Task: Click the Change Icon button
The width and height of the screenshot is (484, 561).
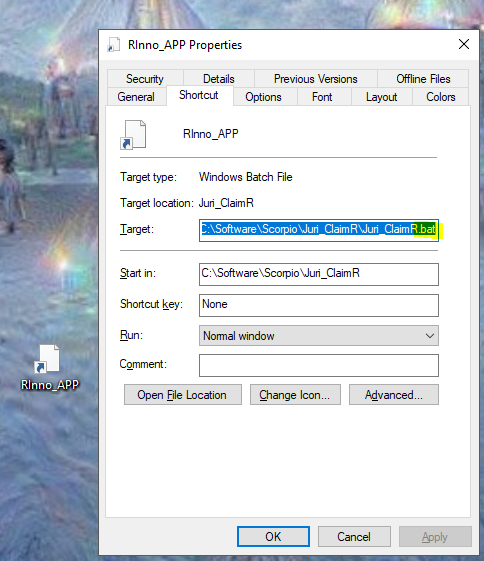Action: 295,395
